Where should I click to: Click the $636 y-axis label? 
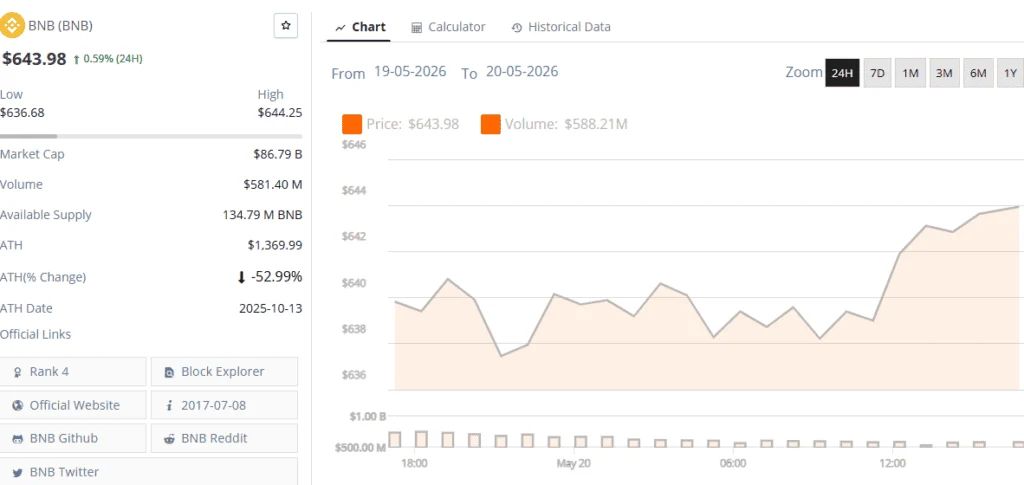[x=353, y=375]
